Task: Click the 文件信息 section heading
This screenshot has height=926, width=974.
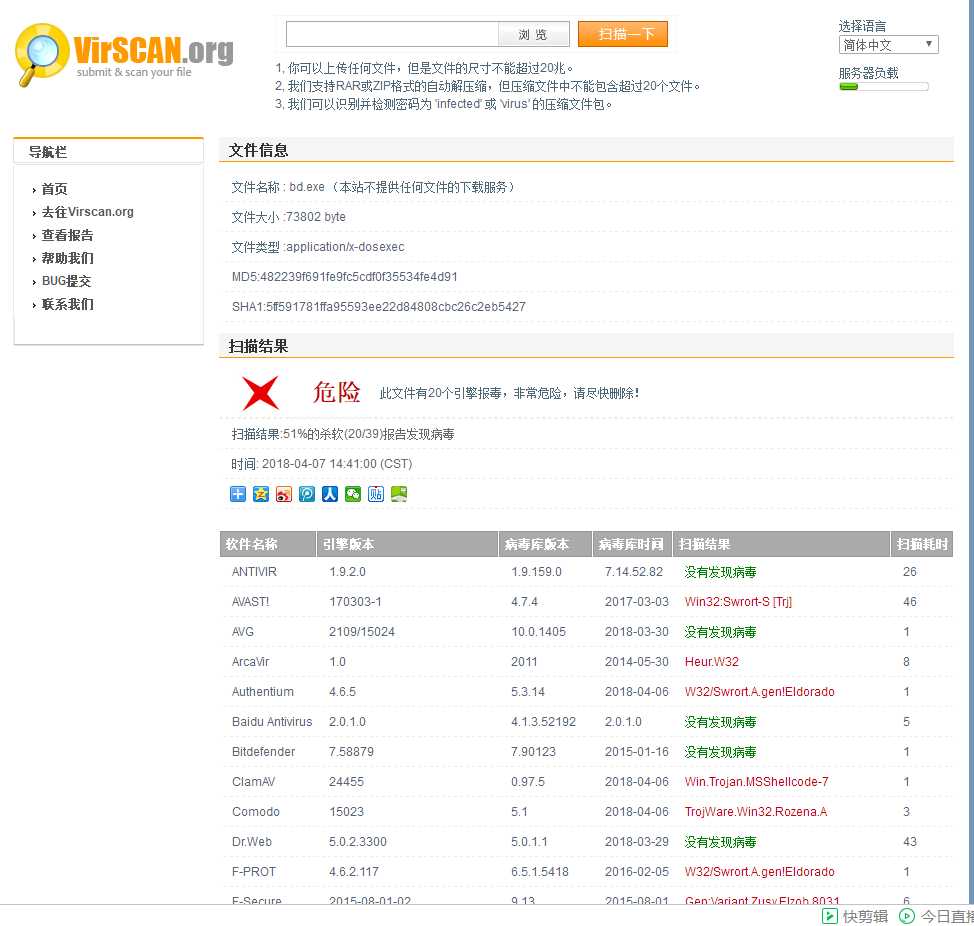Action: click(258, 150)
